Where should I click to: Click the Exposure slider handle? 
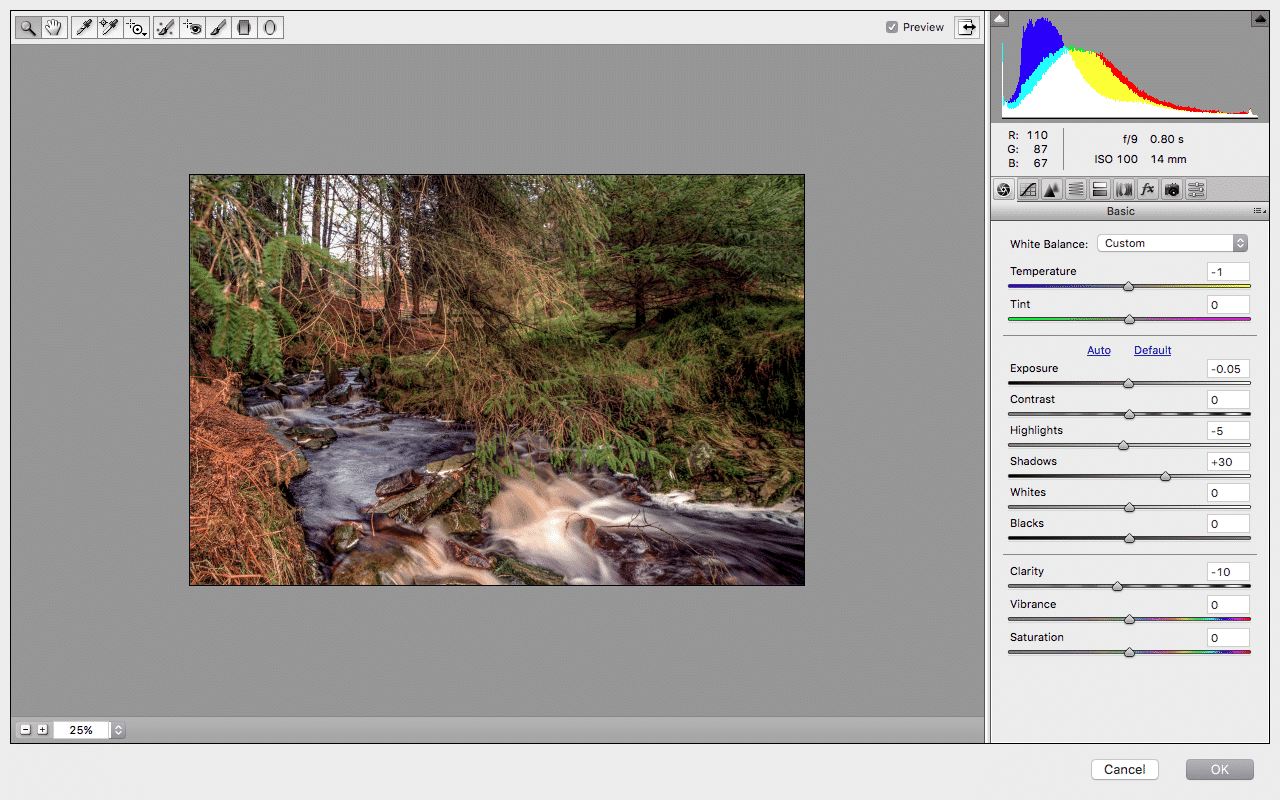point(1129,383)
